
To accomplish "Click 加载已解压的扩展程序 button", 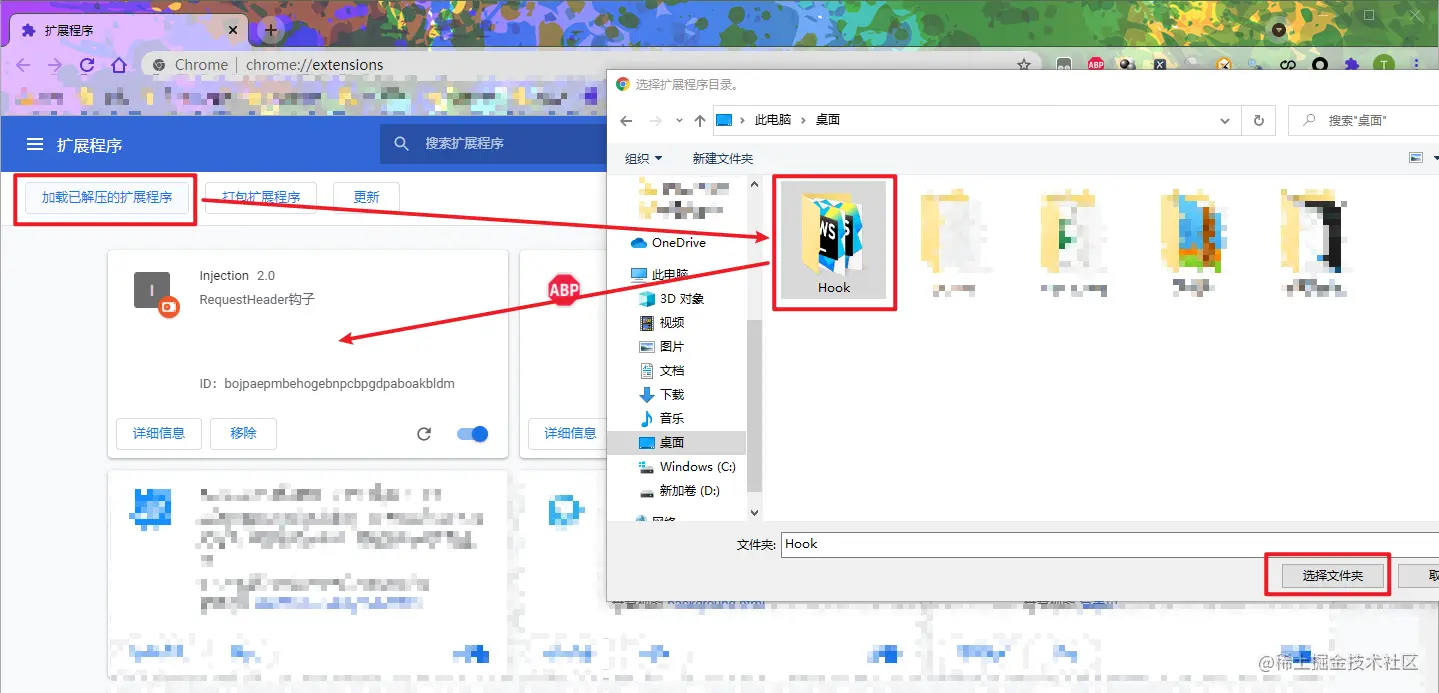I will [107, 198].
